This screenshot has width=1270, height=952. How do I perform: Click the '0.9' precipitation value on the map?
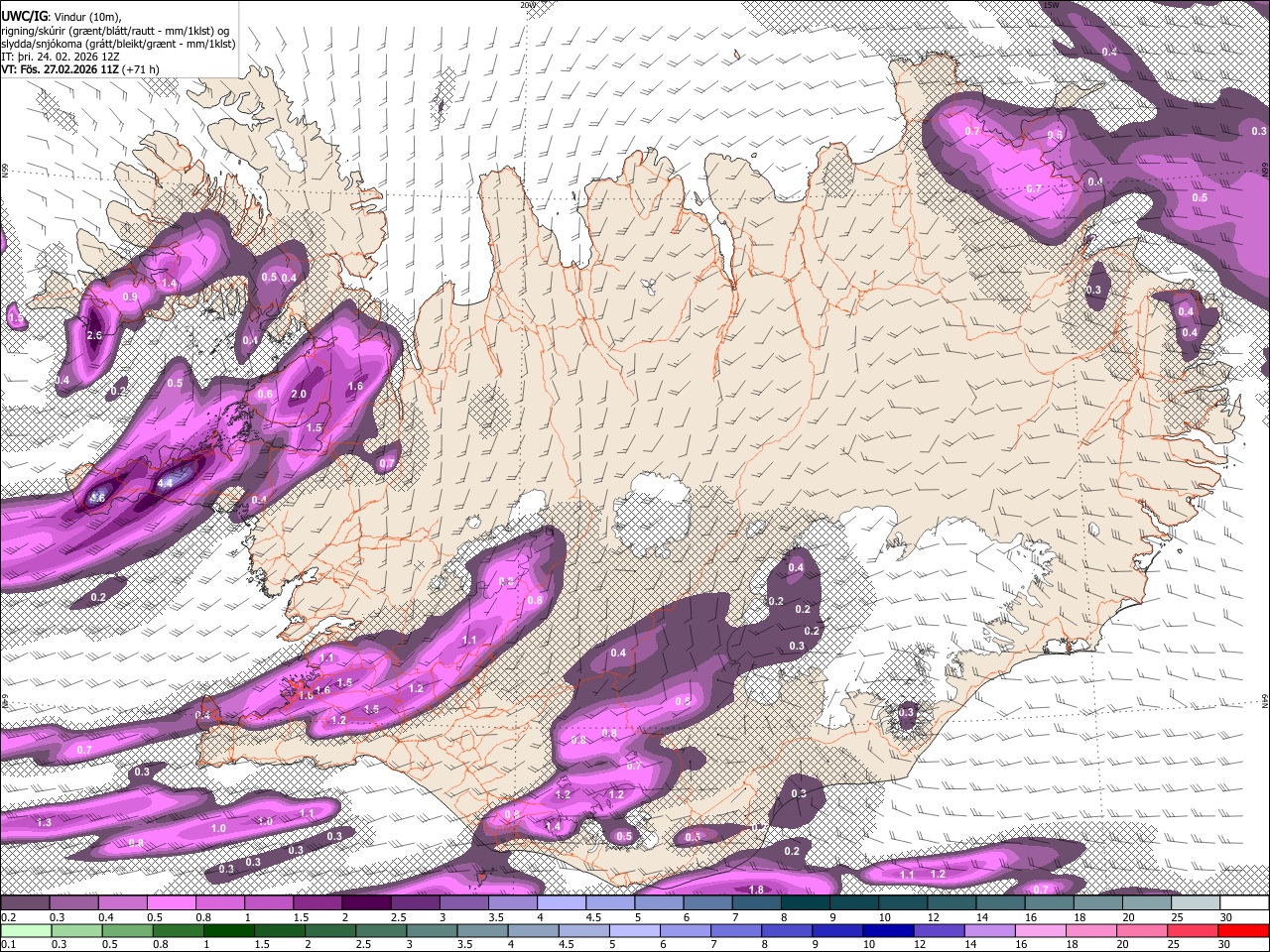coord(130,297)
